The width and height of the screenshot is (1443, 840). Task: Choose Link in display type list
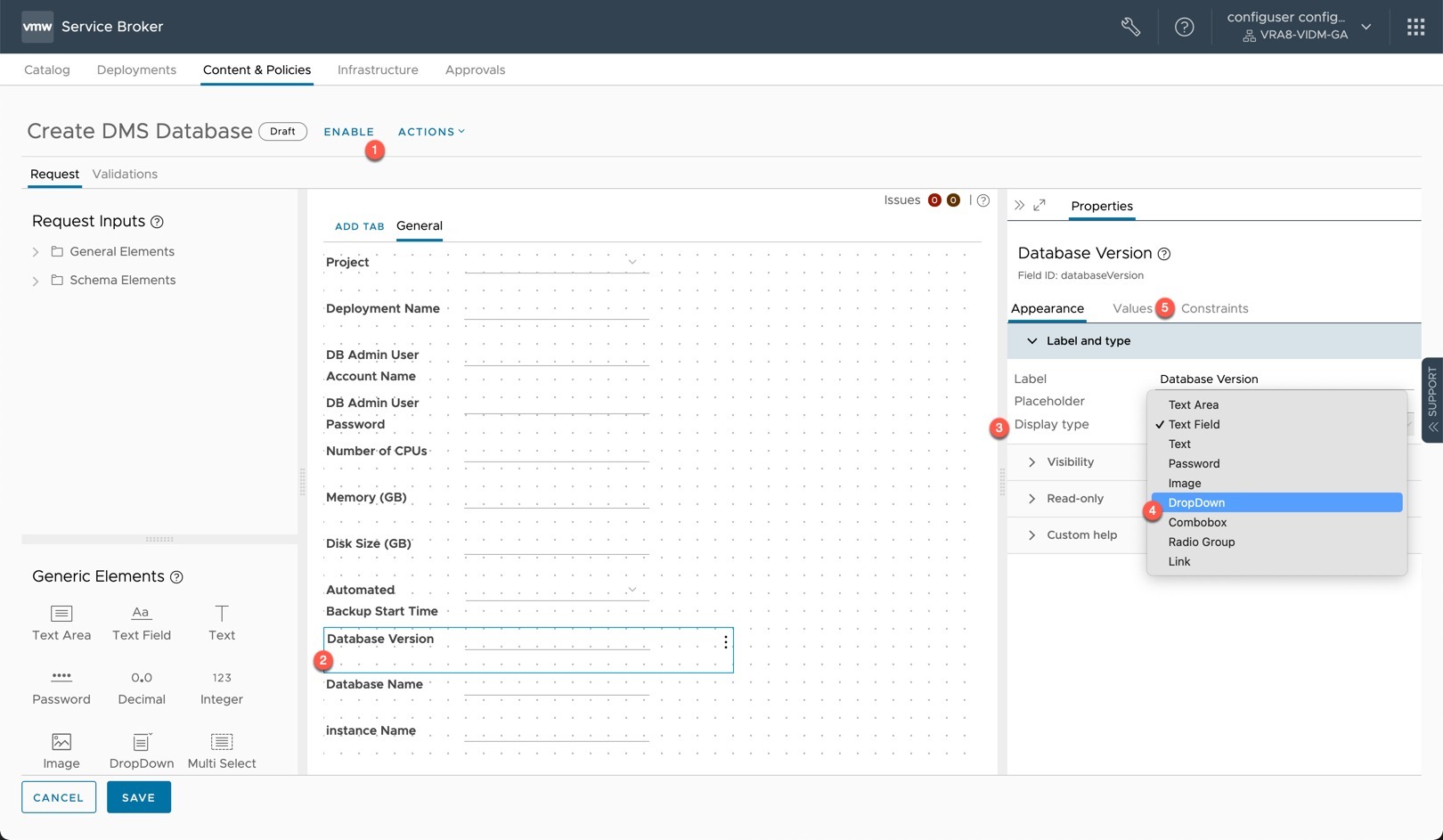[1276, 561]
